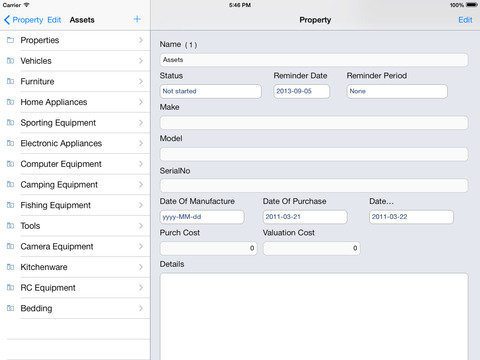This screenshot has height=360, width=480.
Task: Tap Edit in left panel header
Action: click(x=54, y=20)
